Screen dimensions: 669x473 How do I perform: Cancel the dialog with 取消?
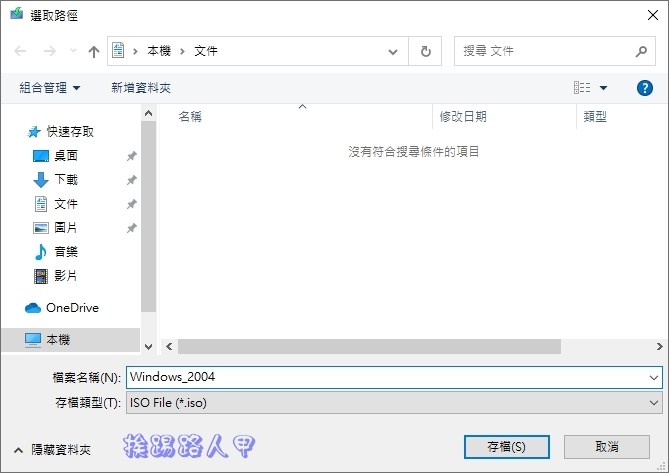point(607,447)
